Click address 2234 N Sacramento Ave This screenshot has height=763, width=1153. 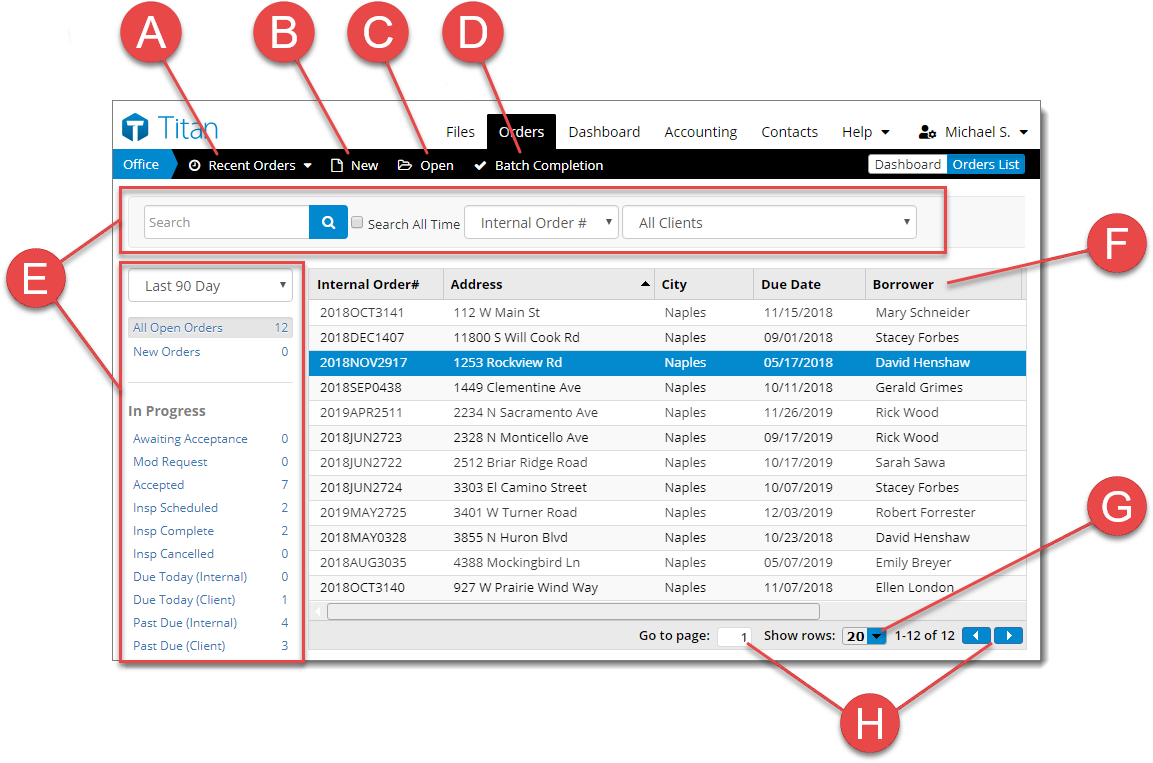click(x=526, y=412)
